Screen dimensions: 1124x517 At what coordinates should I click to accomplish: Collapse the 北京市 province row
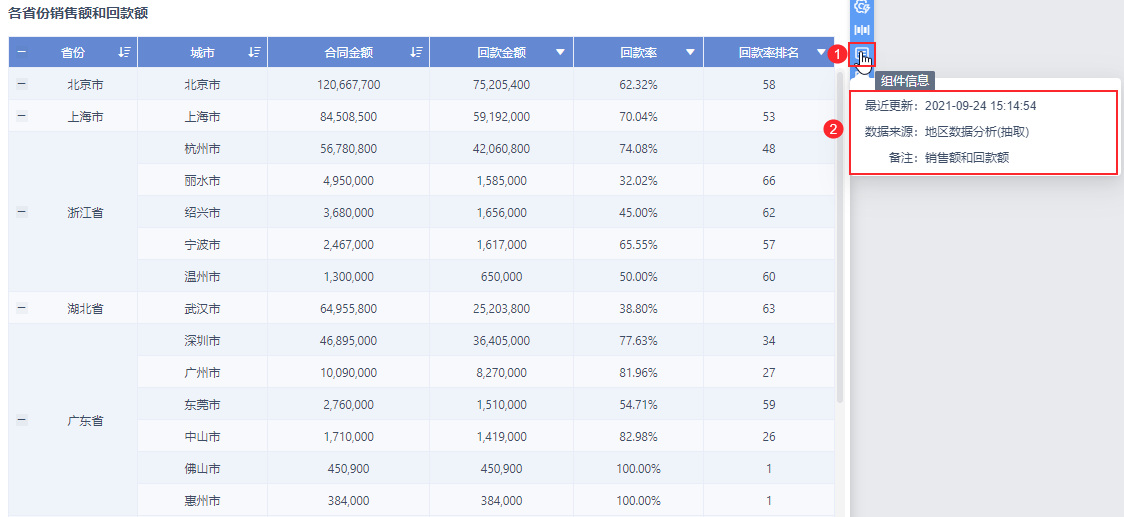point(22,85)
